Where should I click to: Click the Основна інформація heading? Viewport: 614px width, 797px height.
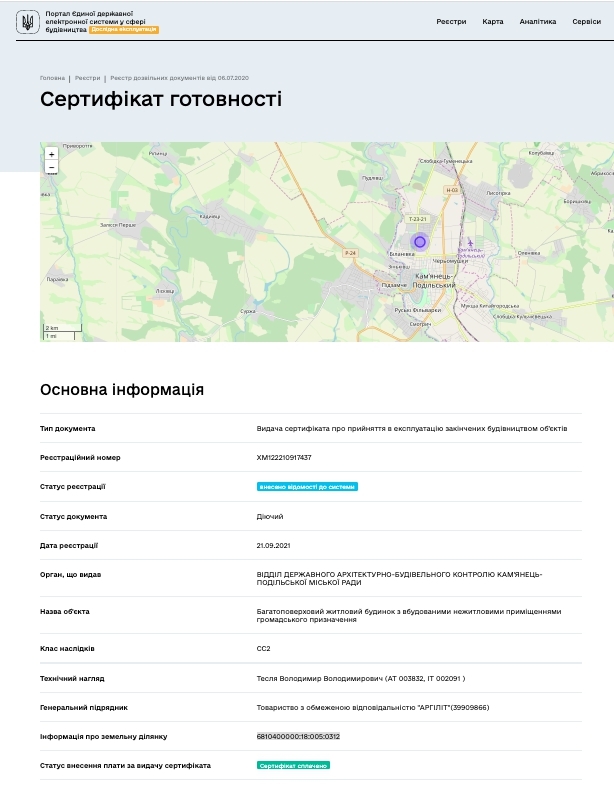click(x=122, y=390)
